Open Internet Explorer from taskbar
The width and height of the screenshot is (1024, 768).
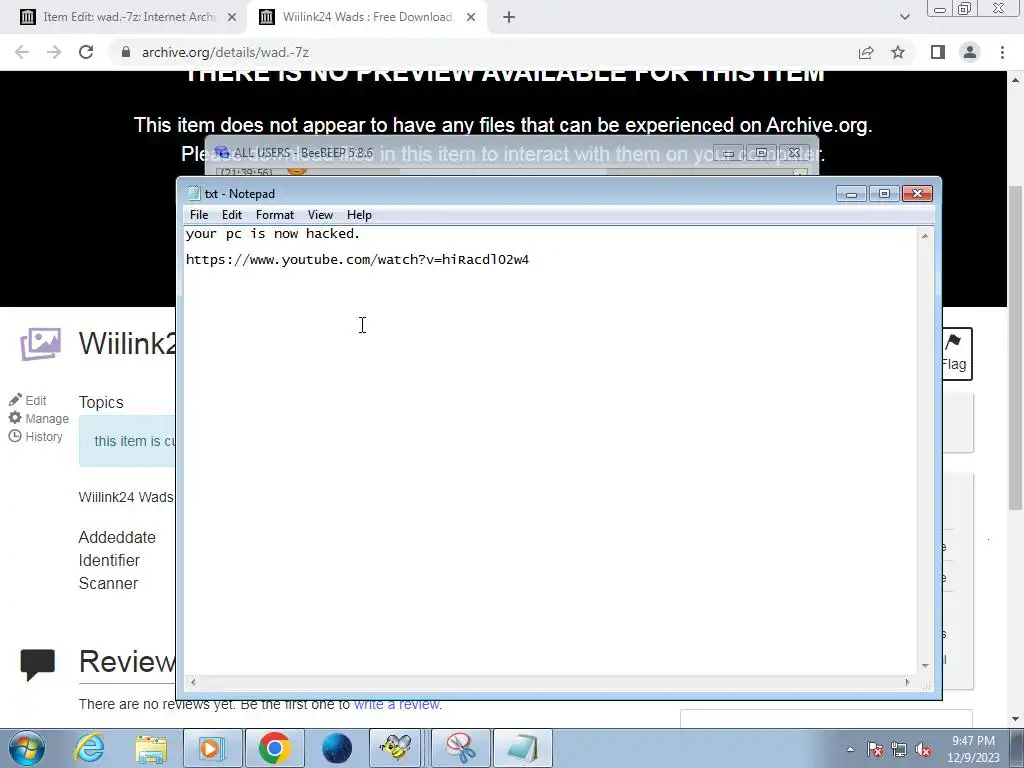[x=89, y=748]
